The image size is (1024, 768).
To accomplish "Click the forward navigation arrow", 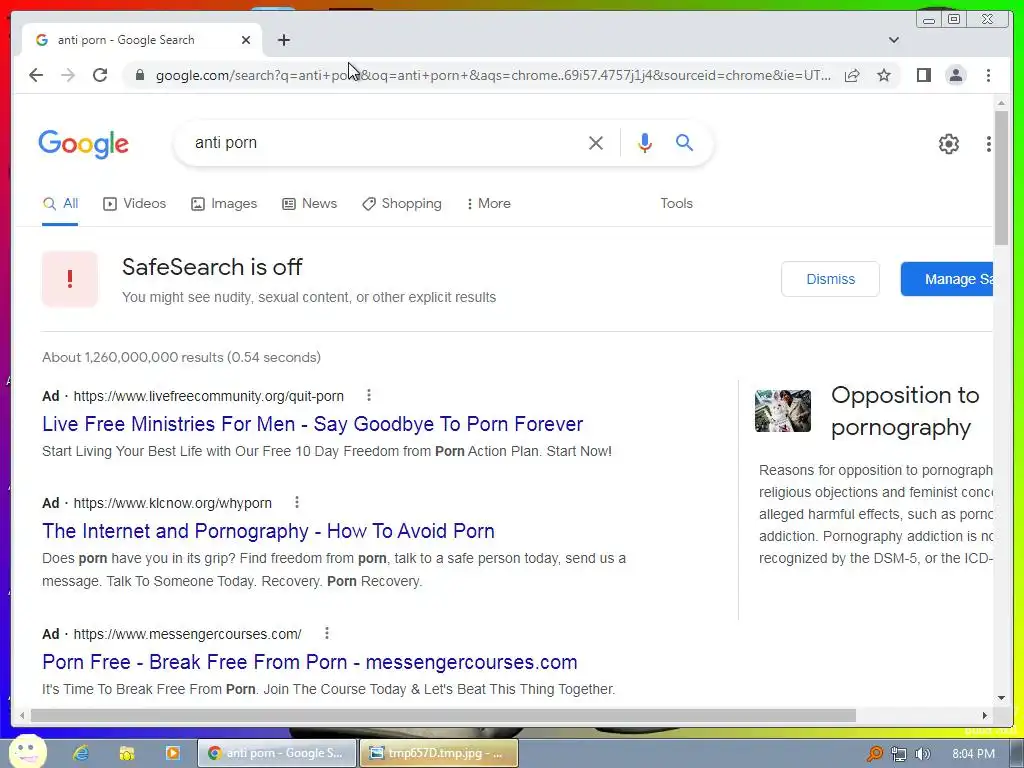I will pyautogui.click(x=68, y=75).
